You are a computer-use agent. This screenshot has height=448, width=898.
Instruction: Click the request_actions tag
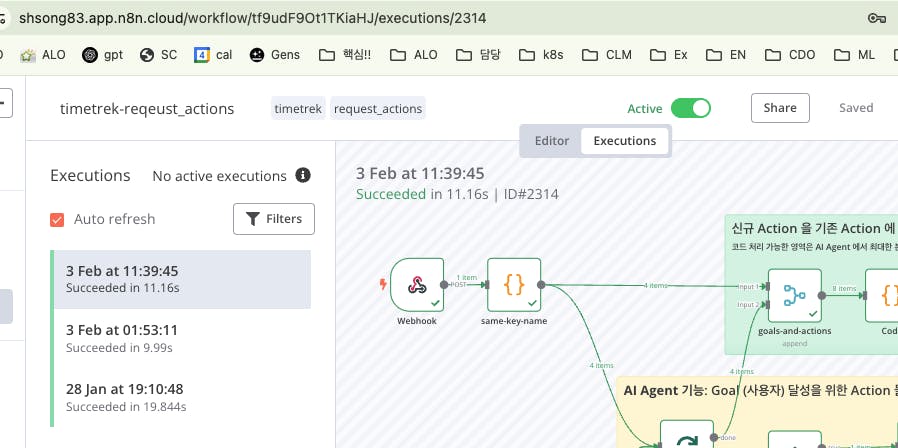(x=377, y=108)
